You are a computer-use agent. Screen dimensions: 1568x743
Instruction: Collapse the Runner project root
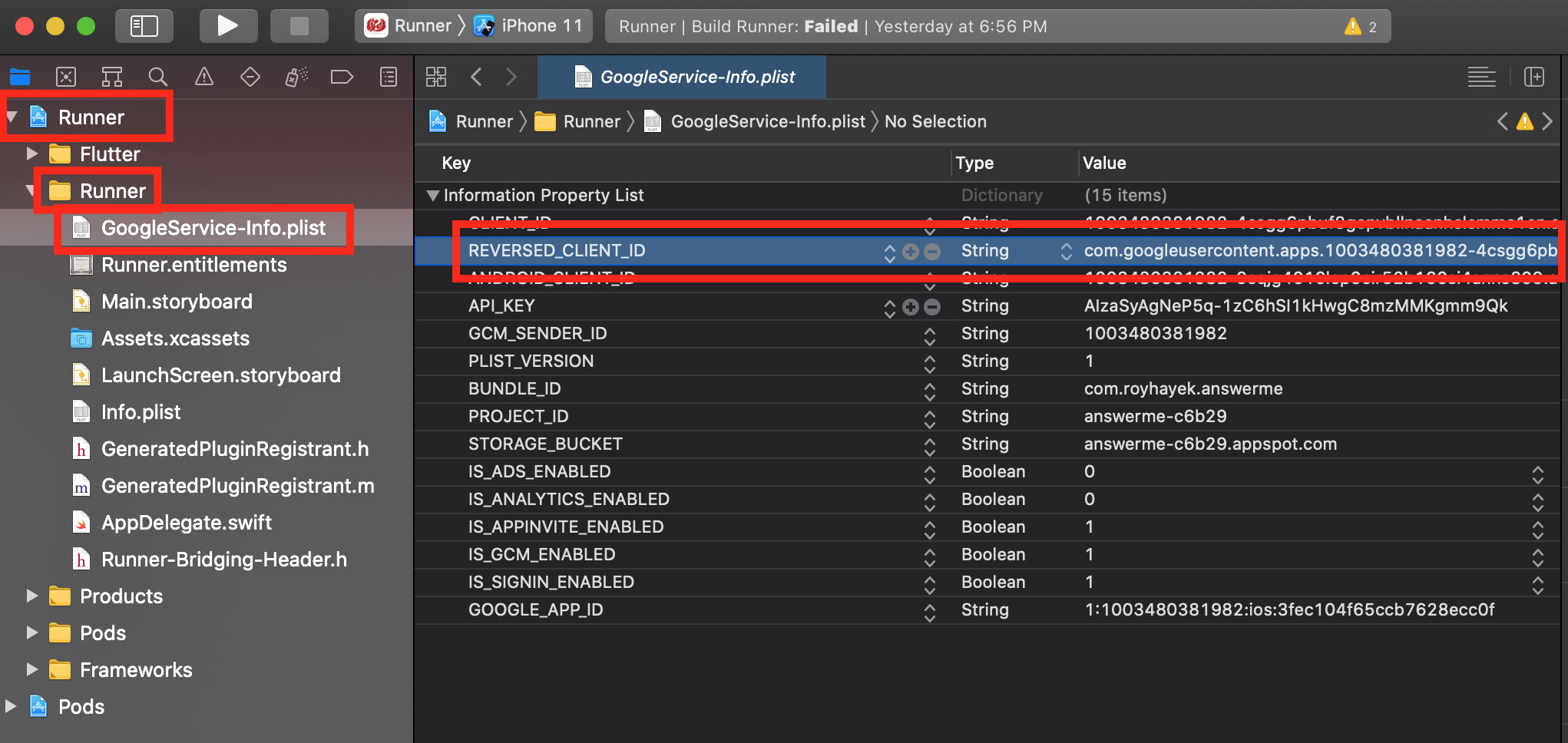12,117
